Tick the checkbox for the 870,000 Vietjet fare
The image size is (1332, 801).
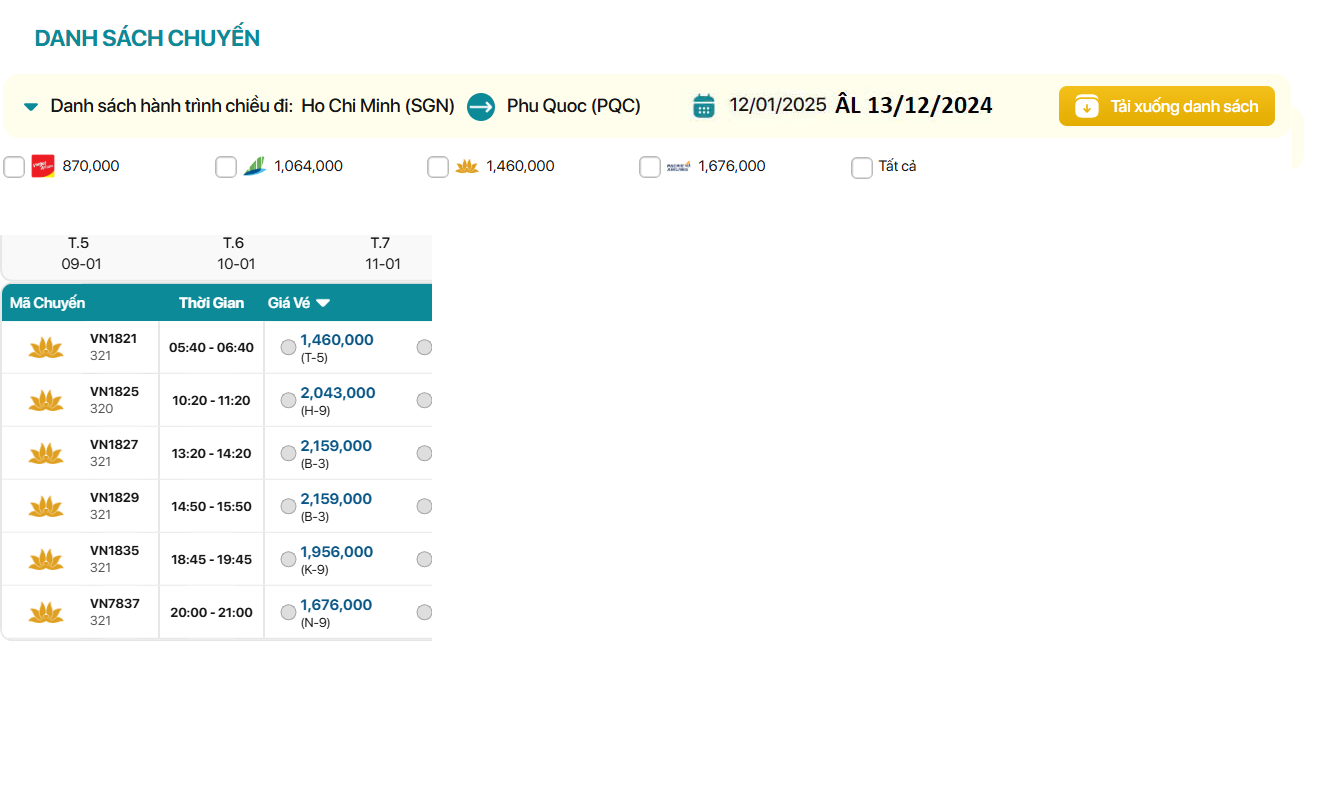point(14,167)
